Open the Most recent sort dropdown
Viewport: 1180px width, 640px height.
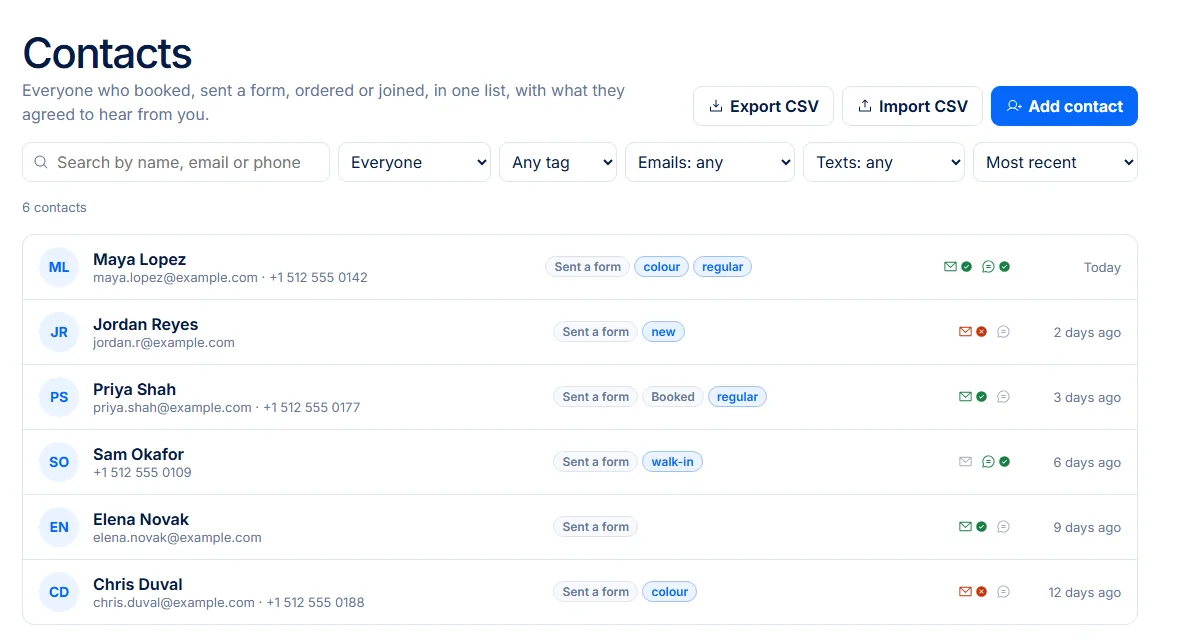pos(1055,162)
